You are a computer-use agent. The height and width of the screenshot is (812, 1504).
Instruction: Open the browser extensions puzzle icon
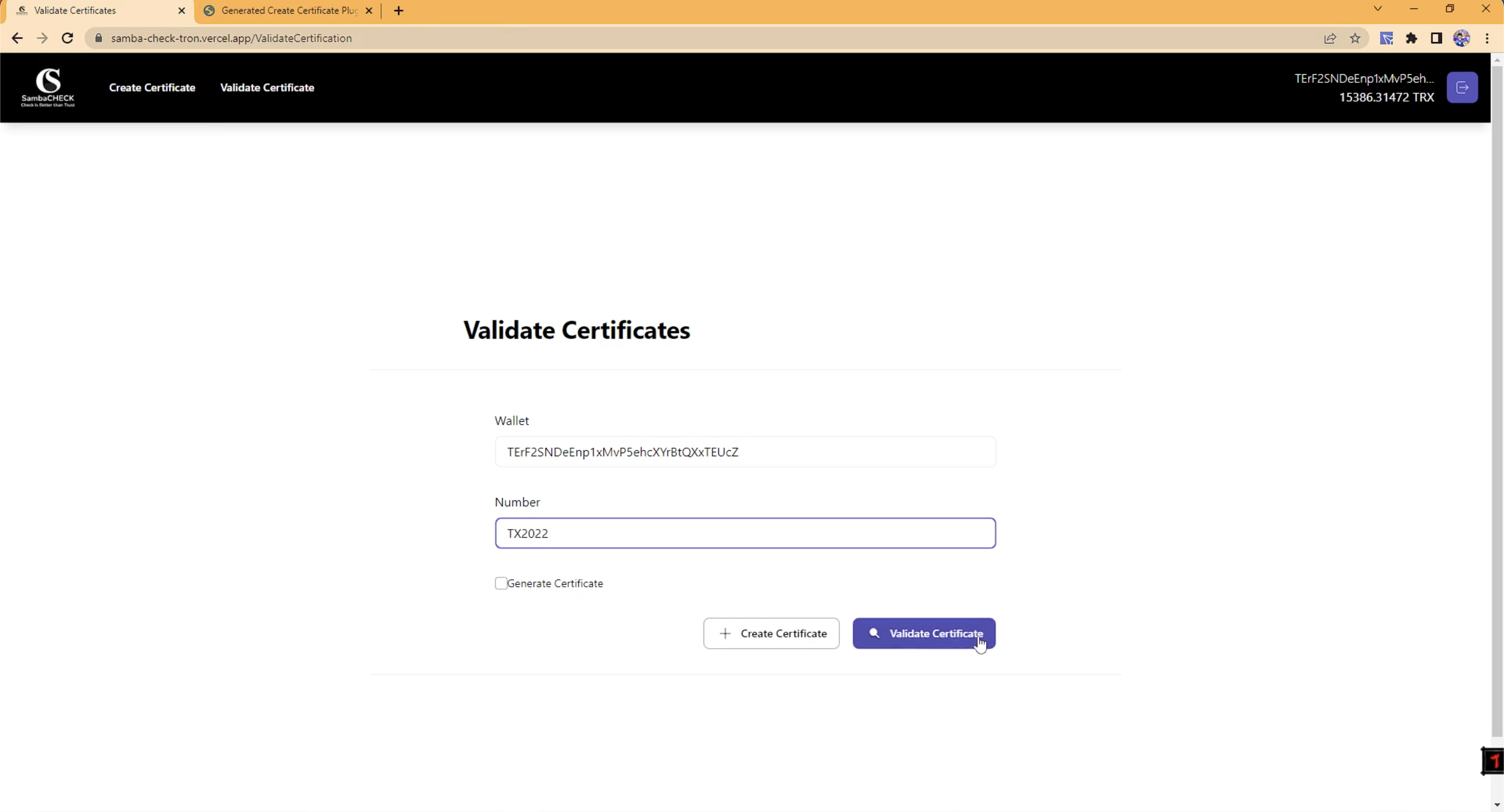(1411, 38)
